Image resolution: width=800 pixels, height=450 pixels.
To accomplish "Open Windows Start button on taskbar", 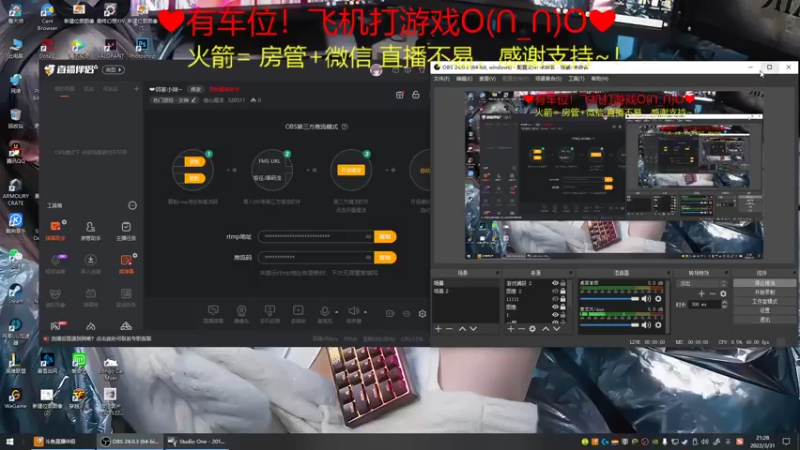I will (x=10, y=441).
